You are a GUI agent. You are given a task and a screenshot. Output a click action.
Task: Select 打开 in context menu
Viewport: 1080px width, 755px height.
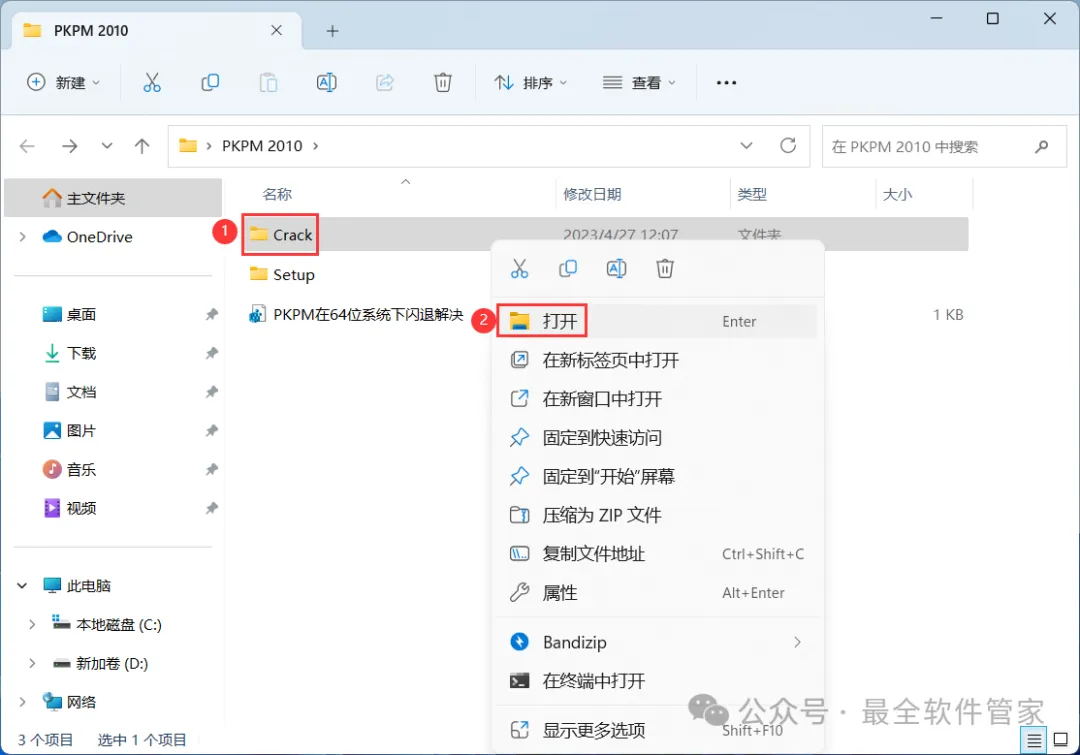[x=657, y=321]
